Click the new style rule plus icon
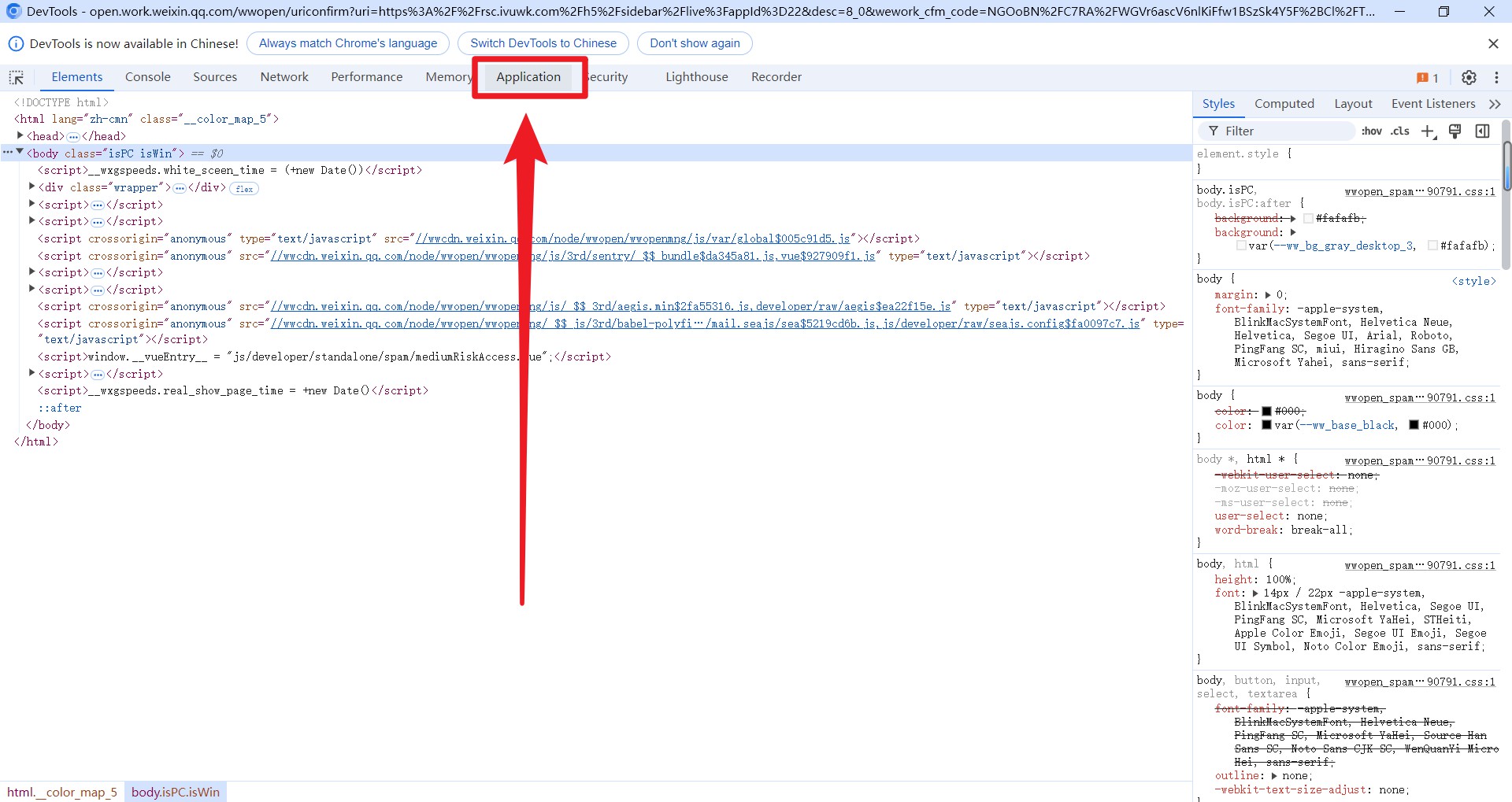This screenshot has width=1512, height=802. pyautogui.click(x=1428, y=131)
